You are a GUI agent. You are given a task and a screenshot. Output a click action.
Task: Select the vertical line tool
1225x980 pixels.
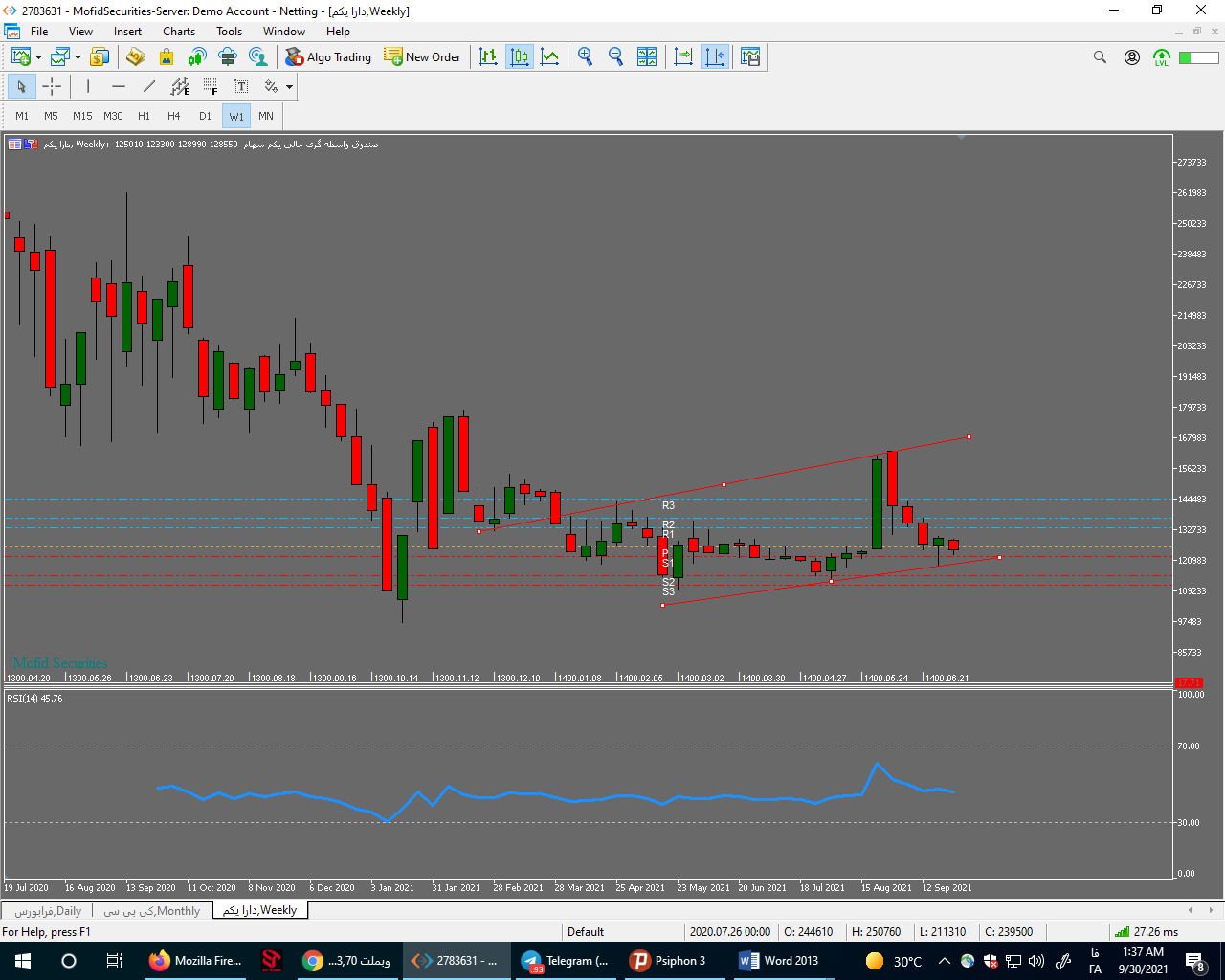pyautogui.click(x=88, y=87)
